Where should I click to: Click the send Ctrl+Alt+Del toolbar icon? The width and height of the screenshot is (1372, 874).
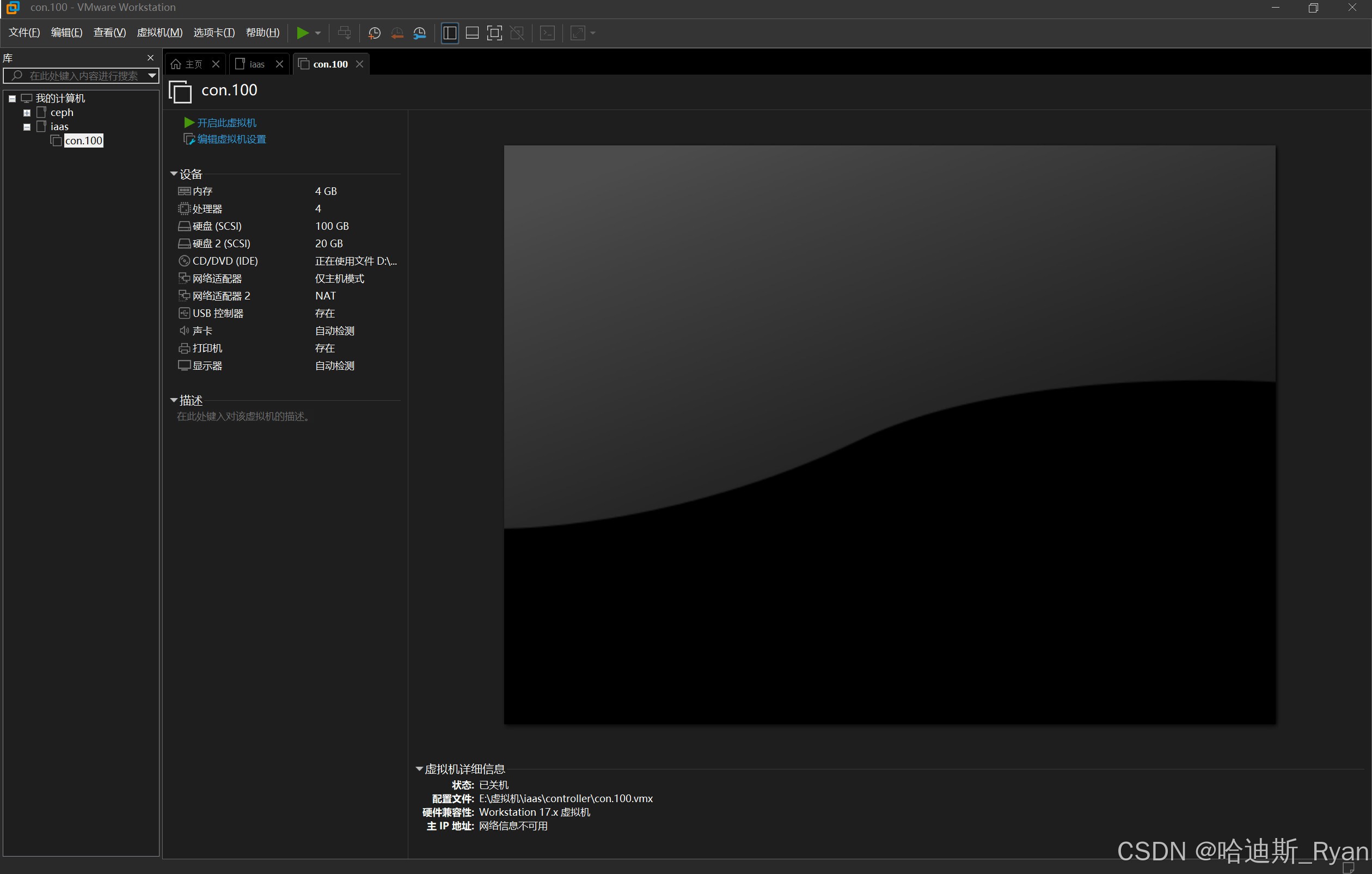click(x=344, y=33)
